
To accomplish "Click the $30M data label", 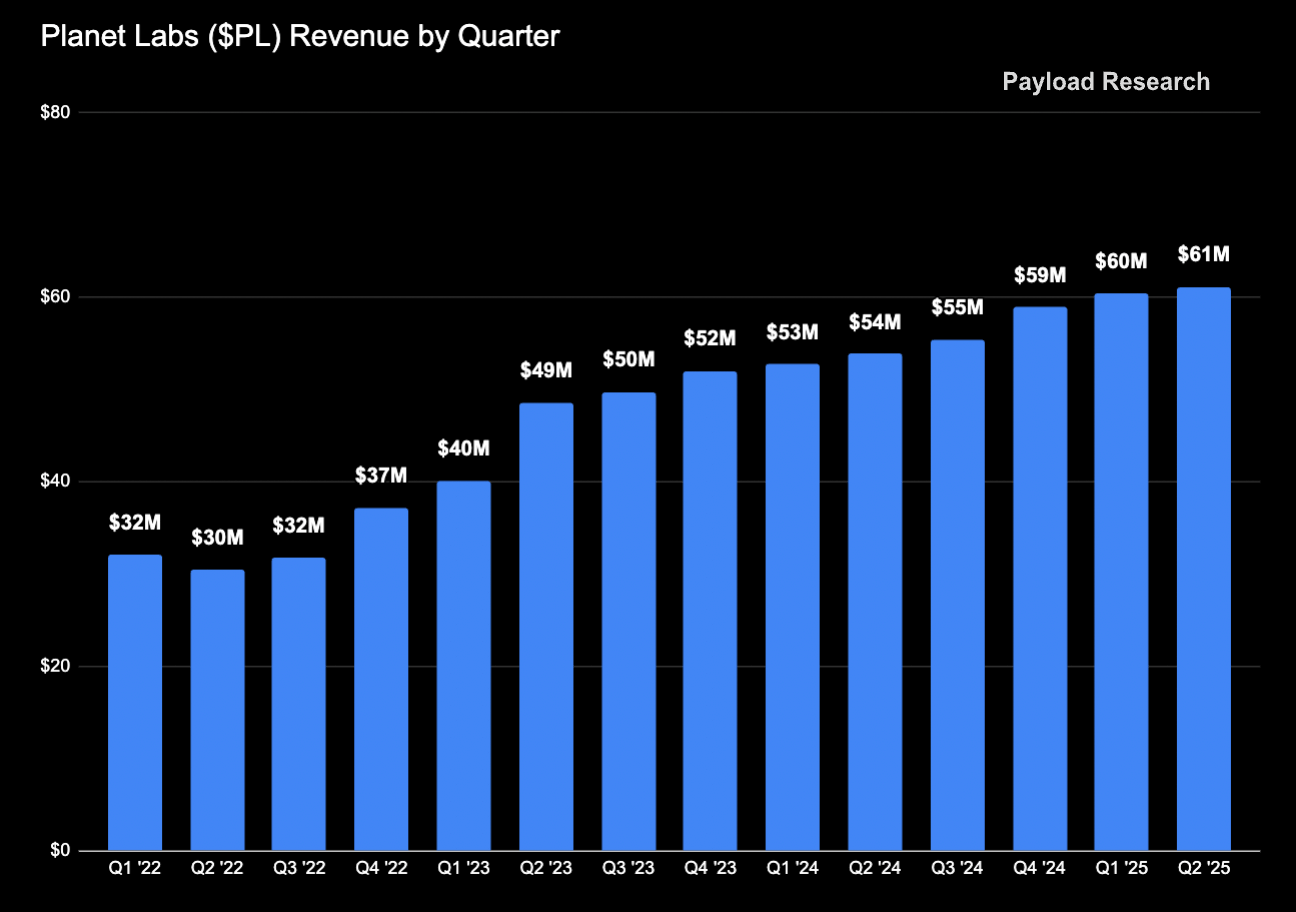I will click(x=217, y=537).
